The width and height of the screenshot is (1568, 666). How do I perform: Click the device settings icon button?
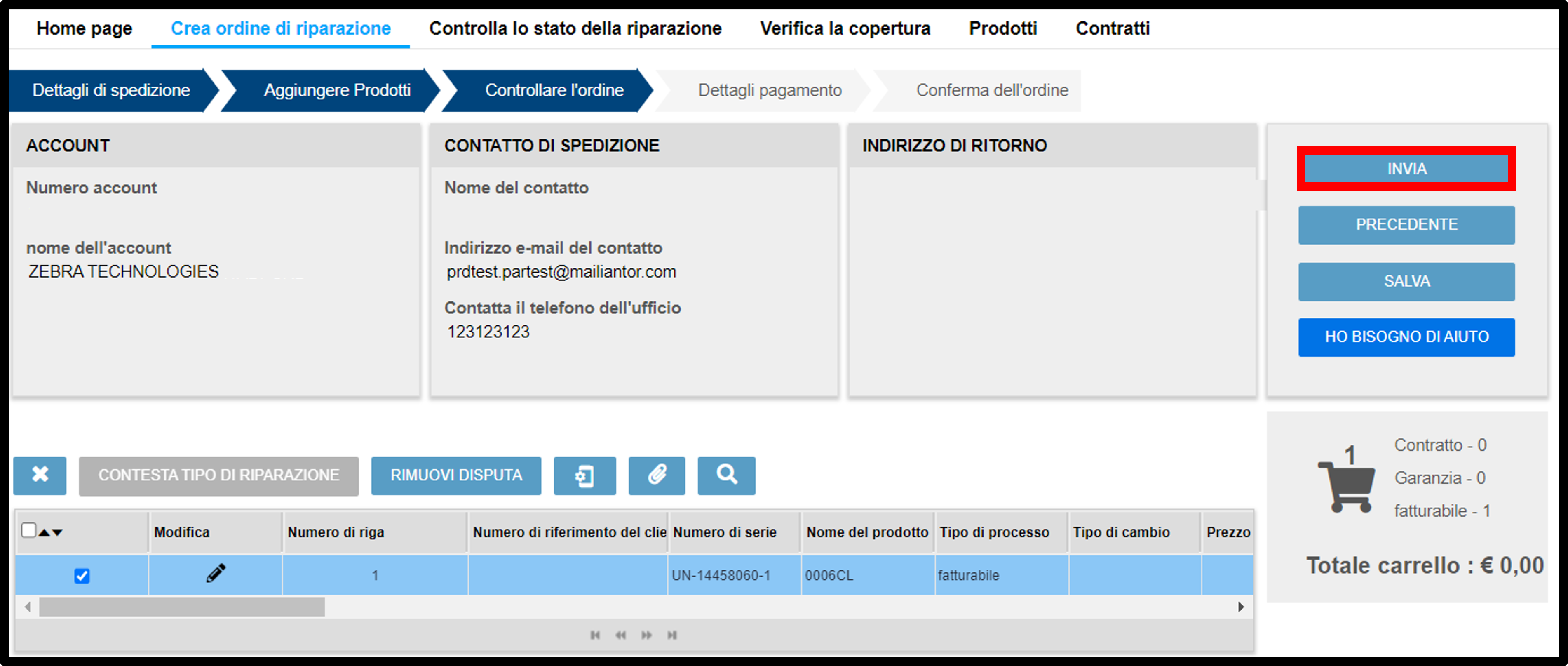[x=584, y=475]
